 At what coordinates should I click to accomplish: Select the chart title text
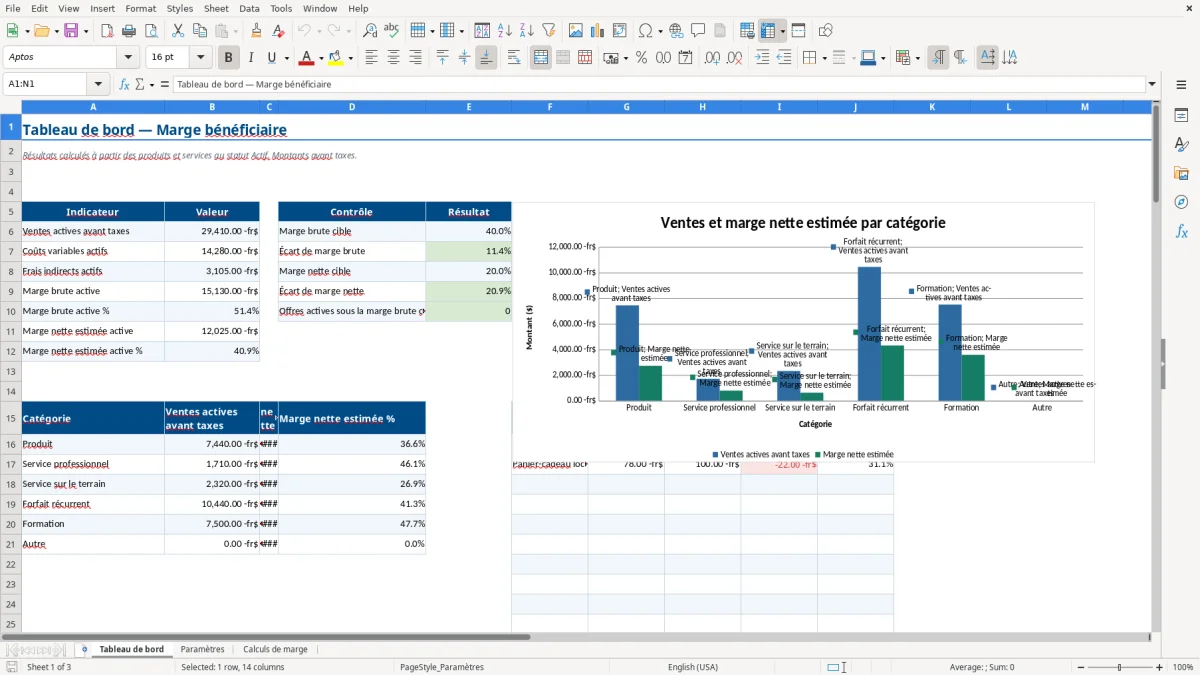coord(803,223)
